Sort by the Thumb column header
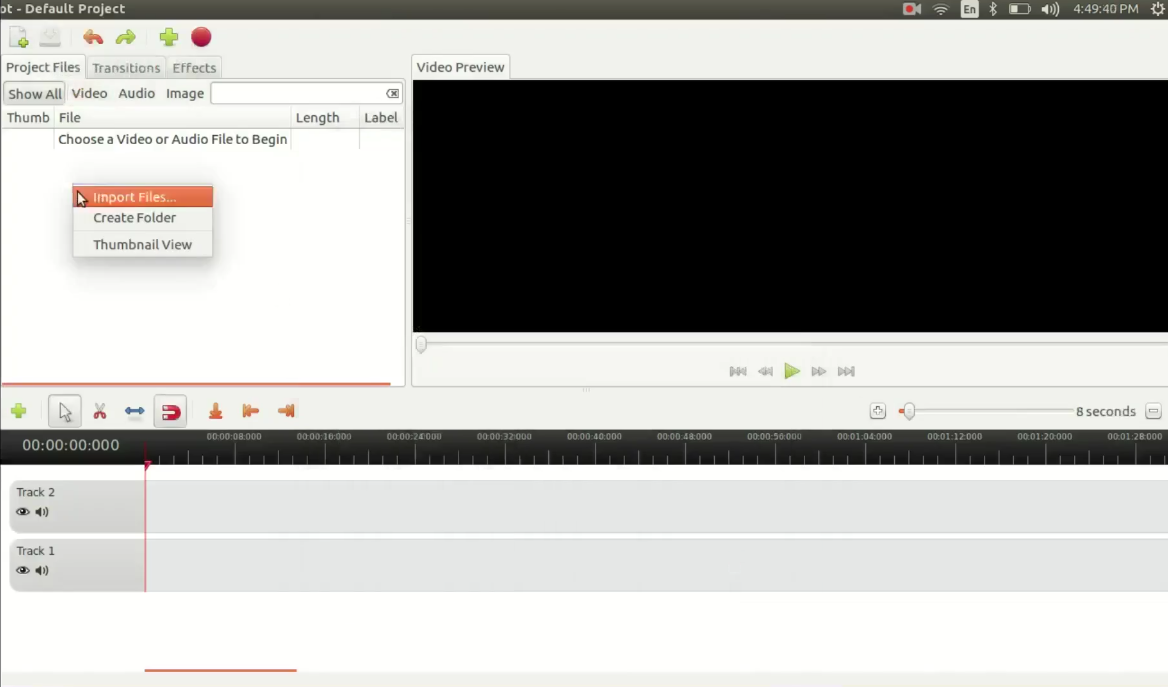Screen dimensions: 1168x687 pyautogui.click(x=28, y=118)
